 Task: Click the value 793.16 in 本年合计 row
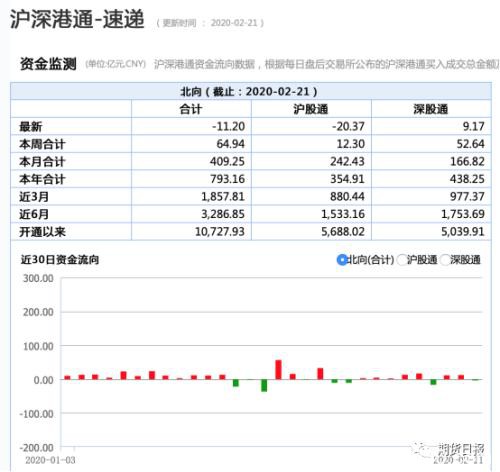(x=227, y=179)
